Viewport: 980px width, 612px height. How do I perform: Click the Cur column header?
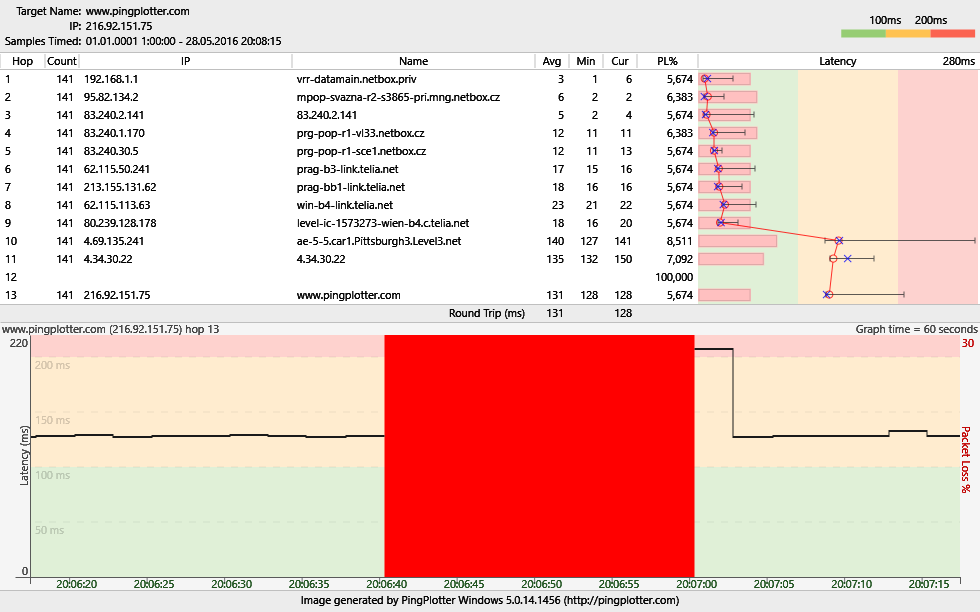tap(619, 61)
